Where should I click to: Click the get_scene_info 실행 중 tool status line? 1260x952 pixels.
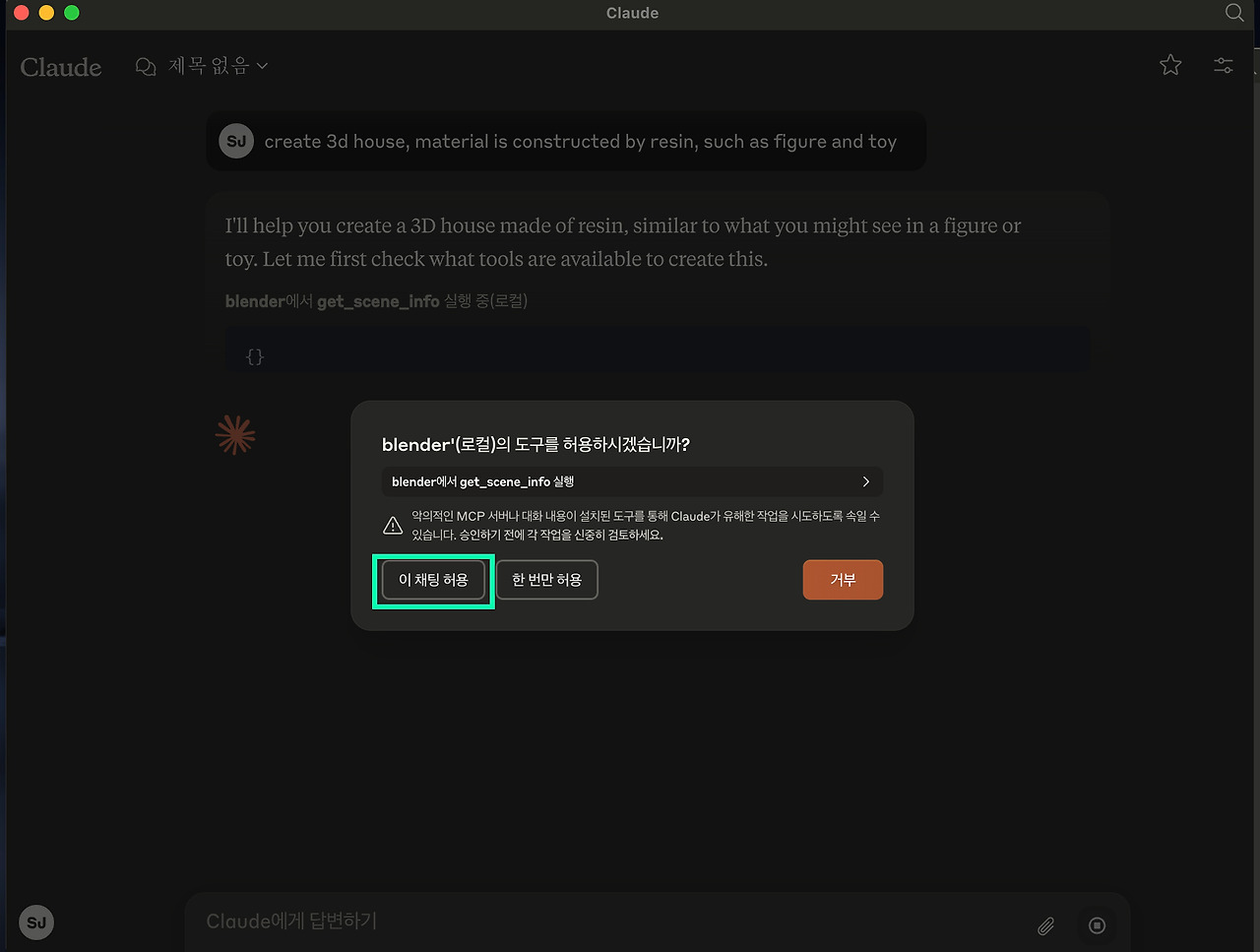coord(376,301)
